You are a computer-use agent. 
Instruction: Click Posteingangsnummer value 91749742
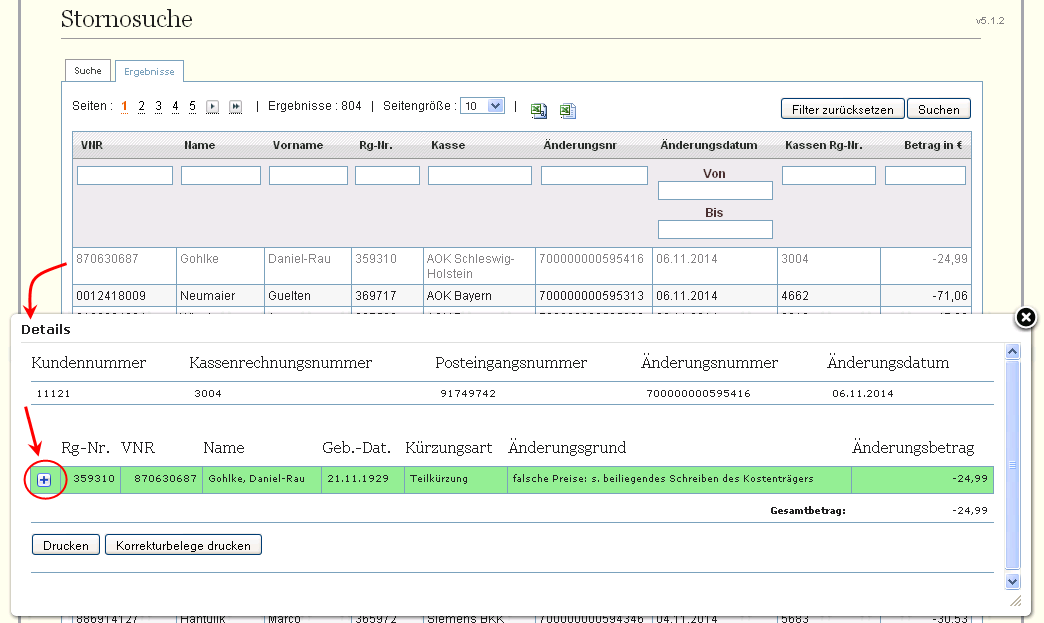468,393
